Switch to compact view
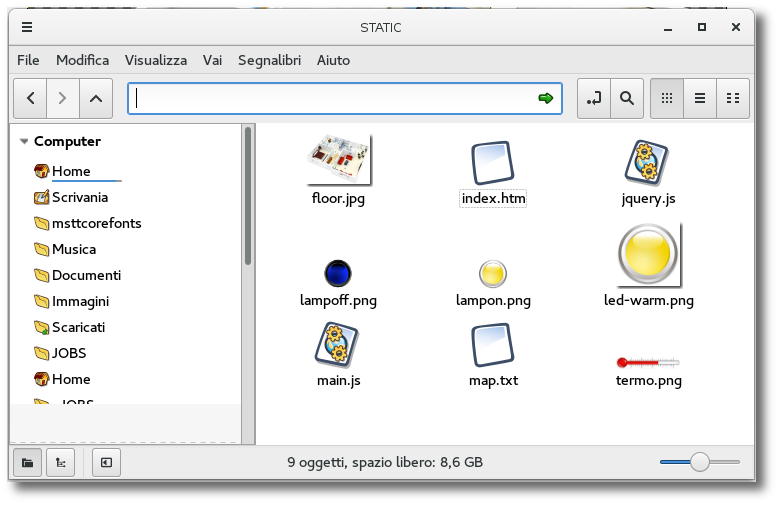Screen dimensions: 779x505 click(733, 98)
